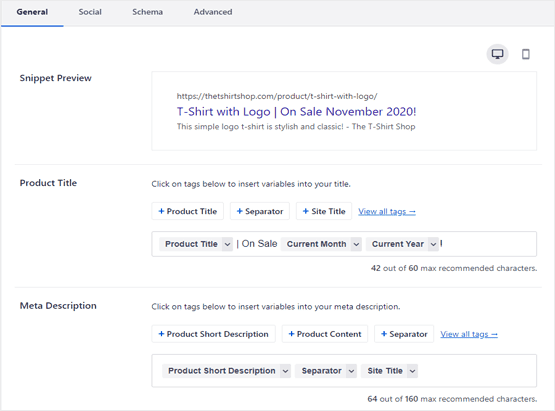Image resolution: width=555 pixels, height=411 pixels.
Task: Open View all tags link for Product Title
Action: point(387,212)
